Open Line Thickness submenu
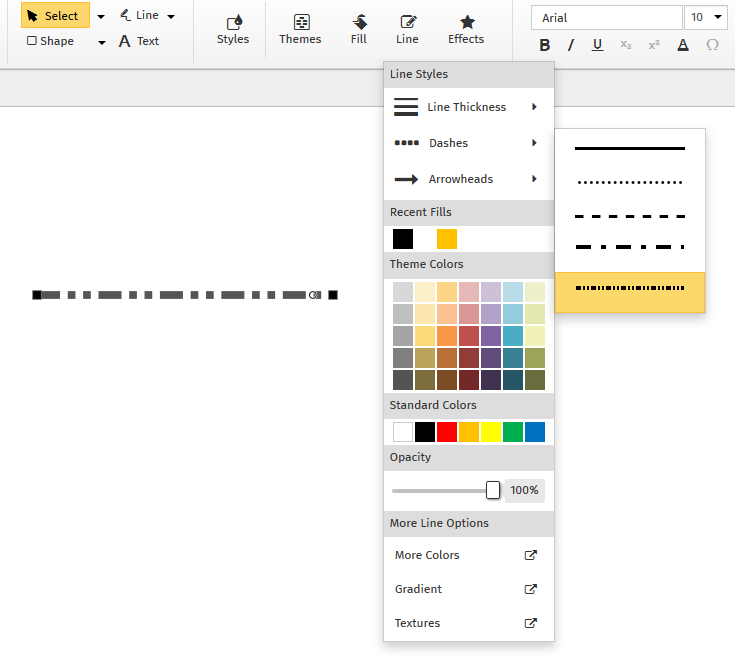Image resolution: width=735 pixels, height=666 pixels. [467, 107]
